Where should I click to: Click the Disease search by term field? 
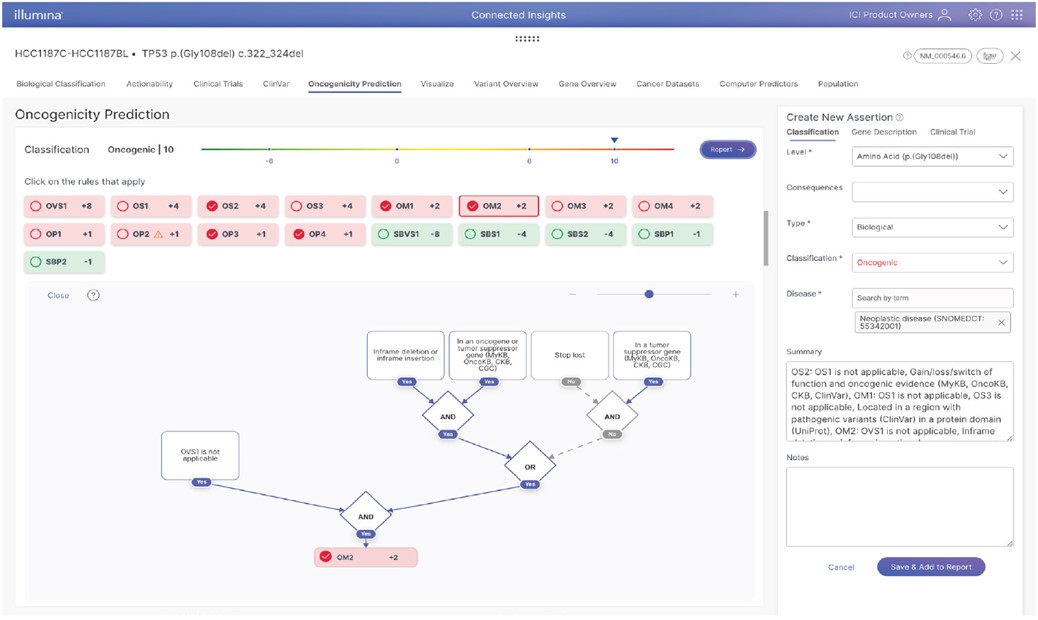[932, 298]
